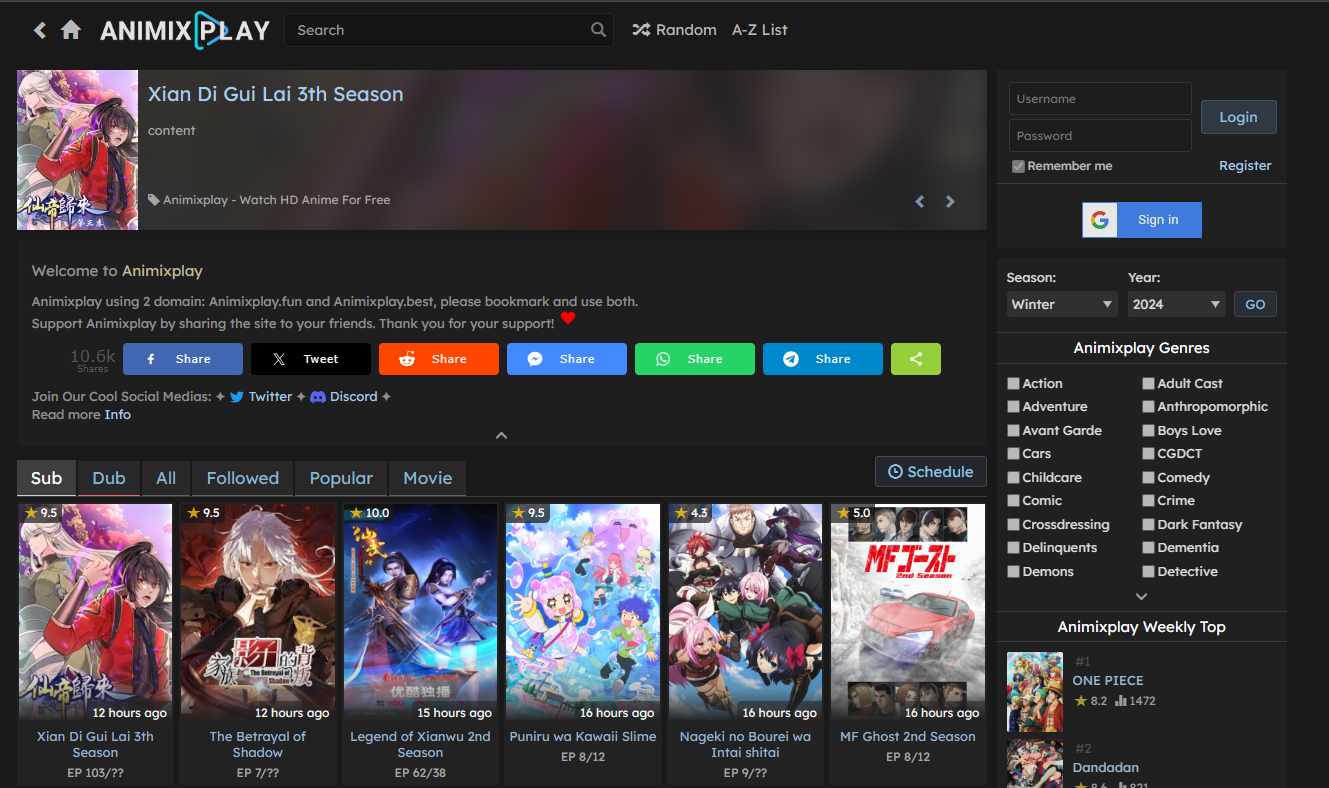1329x788 pixels.
Task: Check the Avant Garde genre
Action: click(1013, 431)
